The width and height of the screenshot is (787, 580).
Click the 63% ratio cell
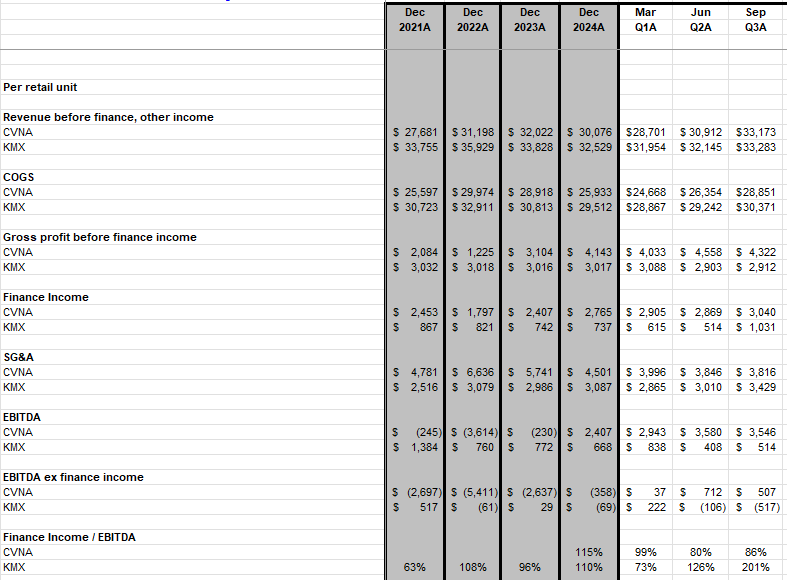pos(415,567)
